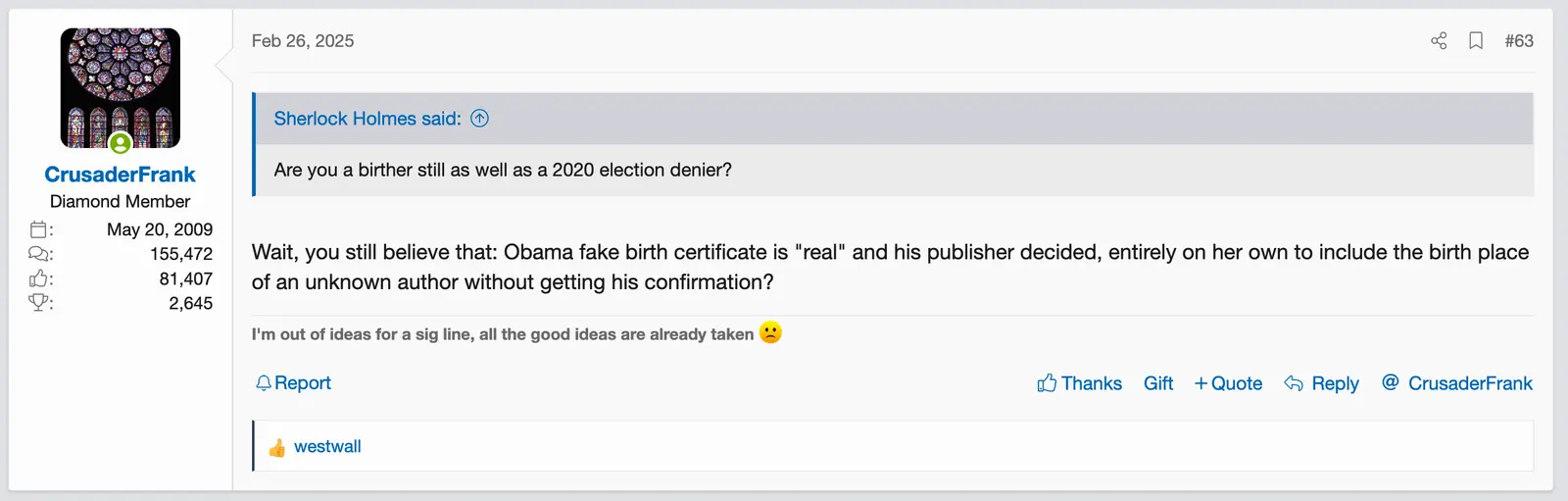Image resolution: width=1568 pixels, height=501 pixels.
Task: Click the online status badge on avatar
Action: tap(121, 144)
